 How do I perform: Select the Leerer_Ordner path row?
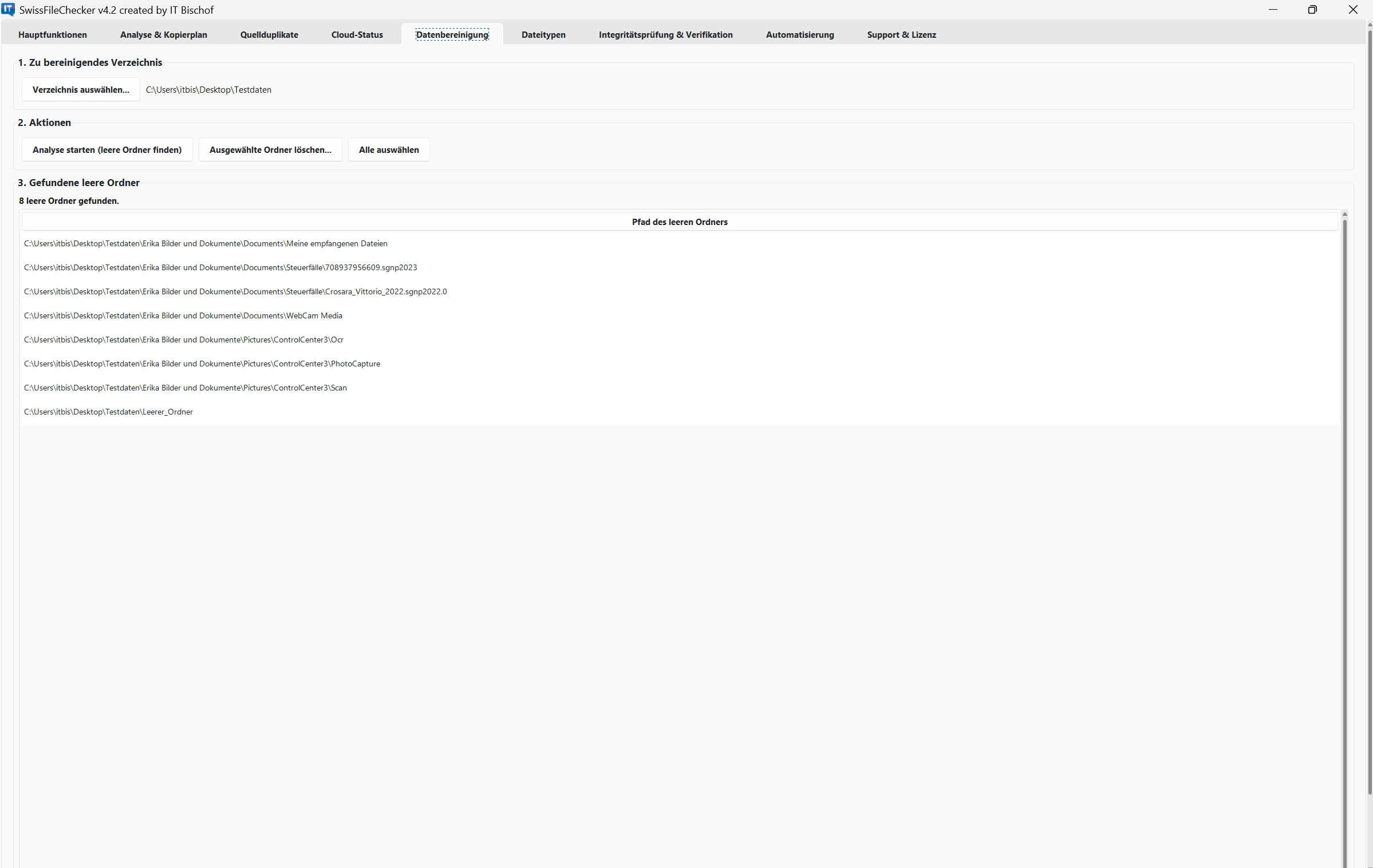[109, 412]
